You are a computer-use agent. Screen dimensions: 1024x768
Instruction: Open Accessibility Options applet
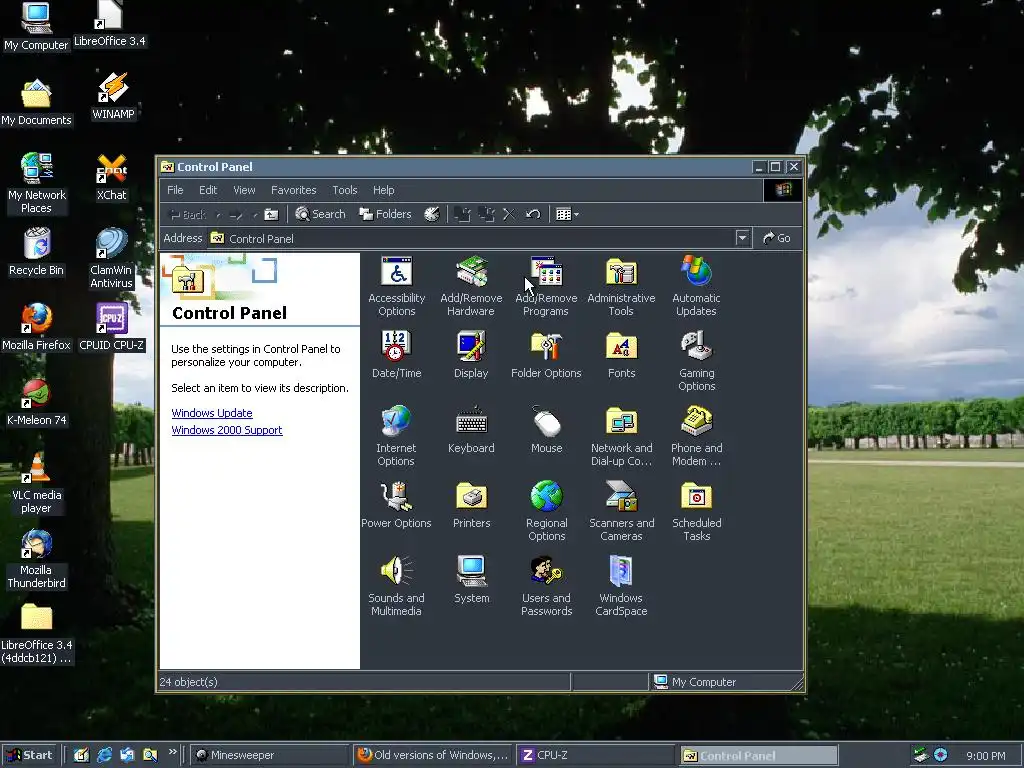(396, 286)
